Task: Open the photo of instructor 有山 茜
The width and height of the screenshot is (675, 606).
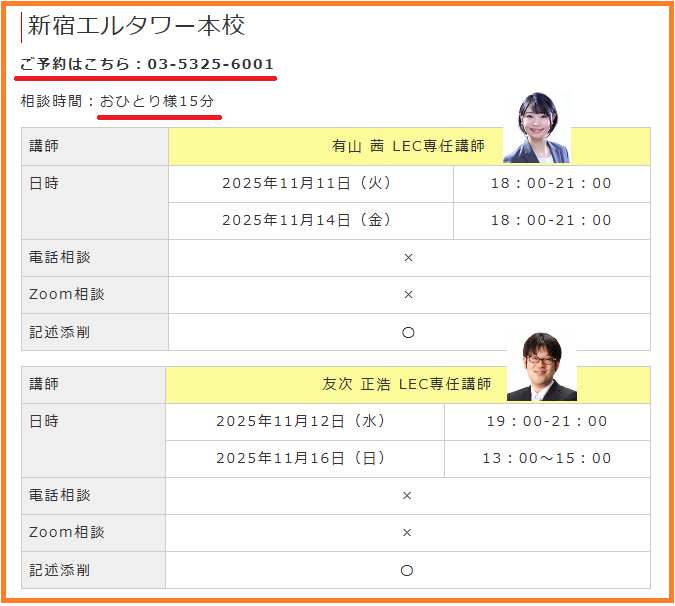Action: [x=537, y=127]
